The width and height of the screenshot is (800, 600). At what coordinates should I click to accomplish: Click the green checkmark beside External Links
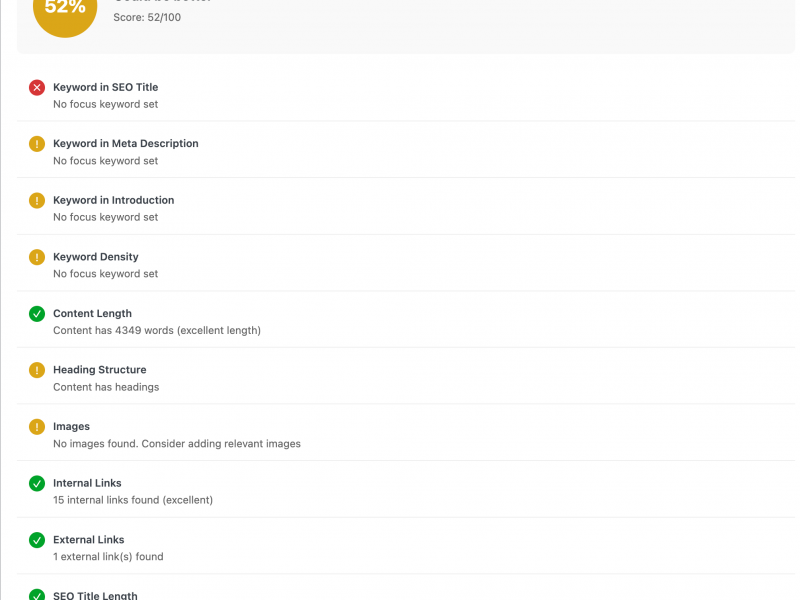(x=37, y=540)
